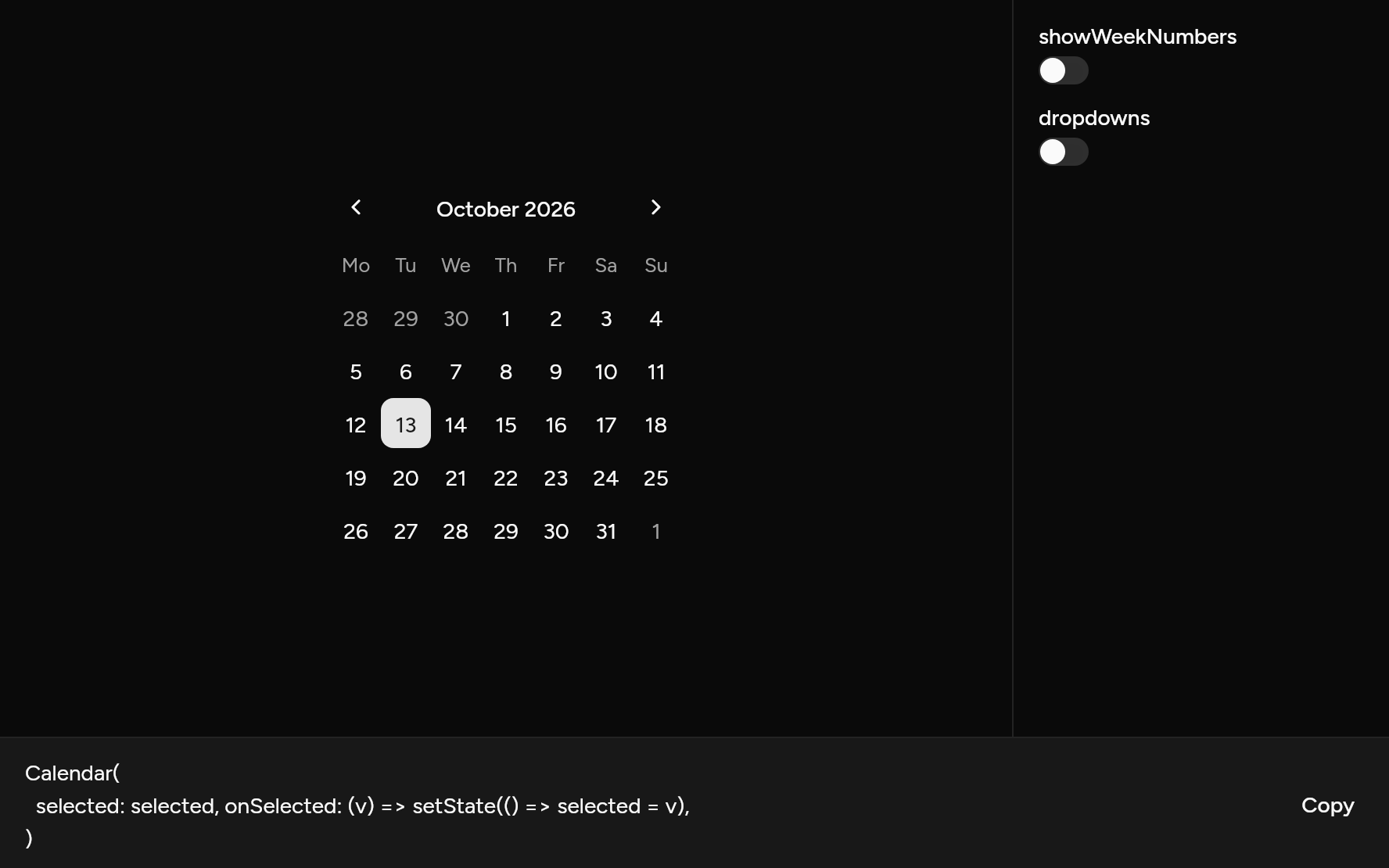Pick October 12

click(356, 425)
